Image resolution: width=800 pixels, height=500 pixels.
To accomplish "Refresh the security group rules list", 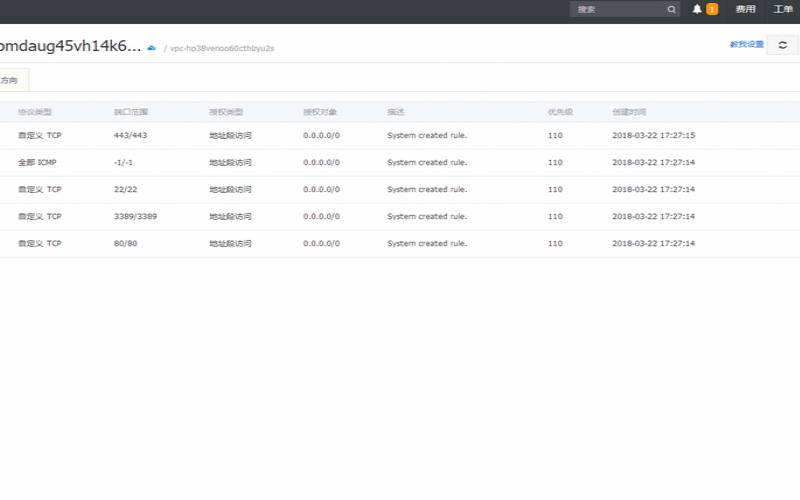I will (x=782, y=45).
